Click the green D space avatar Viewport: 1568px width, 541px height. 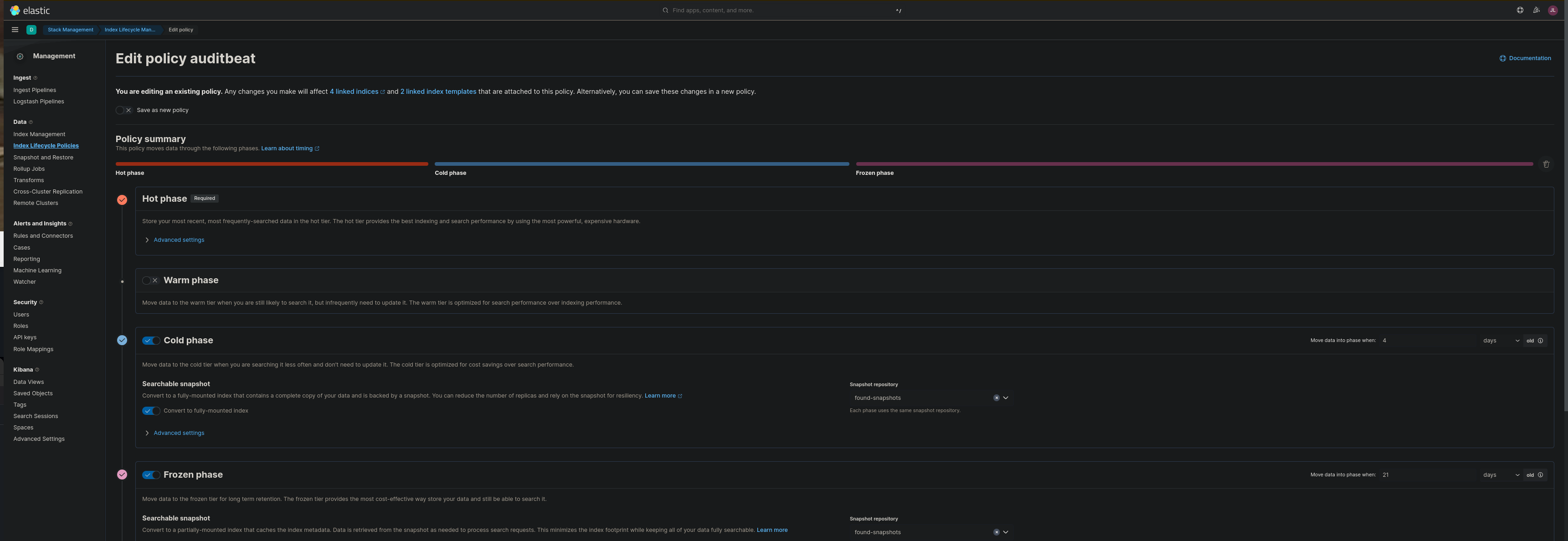click(31, 29)
